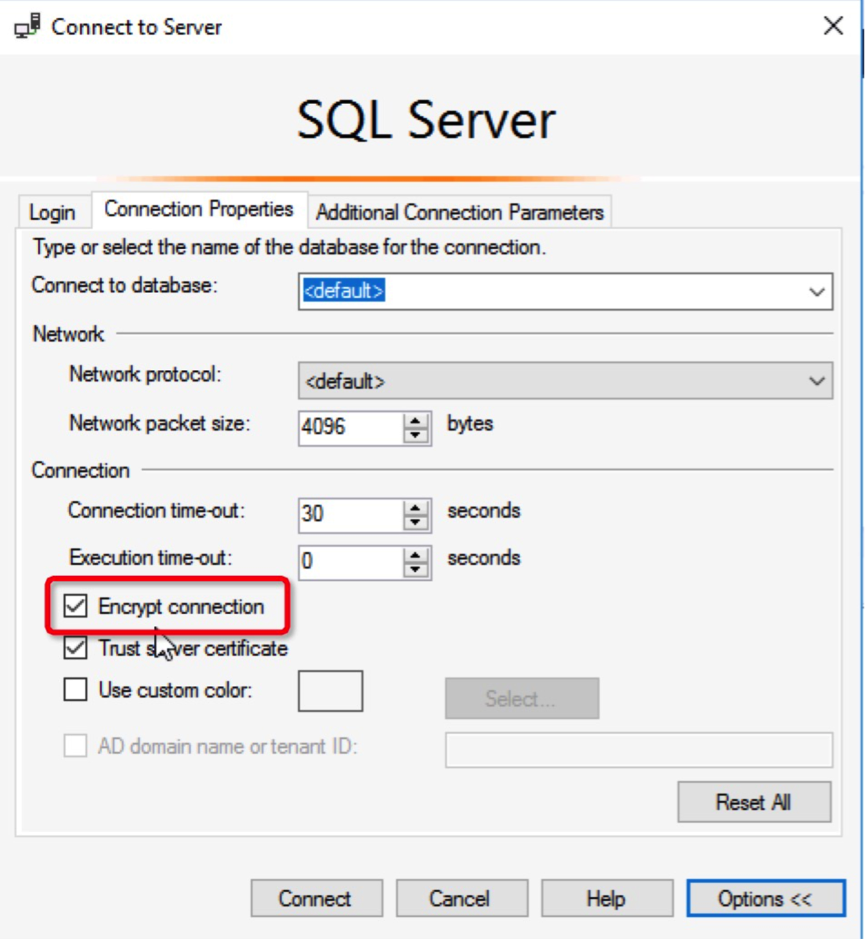
Task: Enable the Use custom color checkbox
Action: pyautogui.click(x=76, y=690)
